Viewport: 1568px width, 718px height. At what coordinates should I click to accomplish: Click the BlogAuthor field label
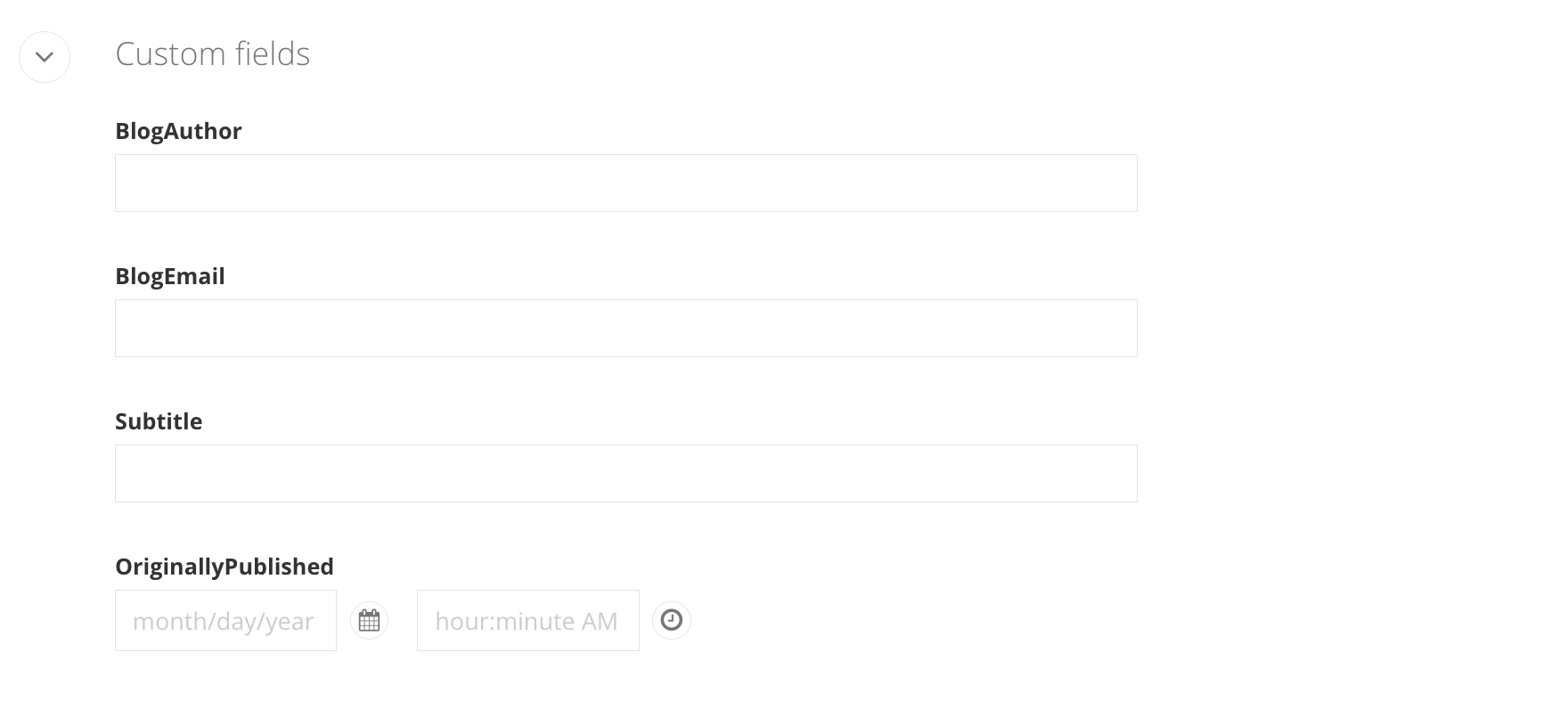pyautogui.click(x=178, y=131)
